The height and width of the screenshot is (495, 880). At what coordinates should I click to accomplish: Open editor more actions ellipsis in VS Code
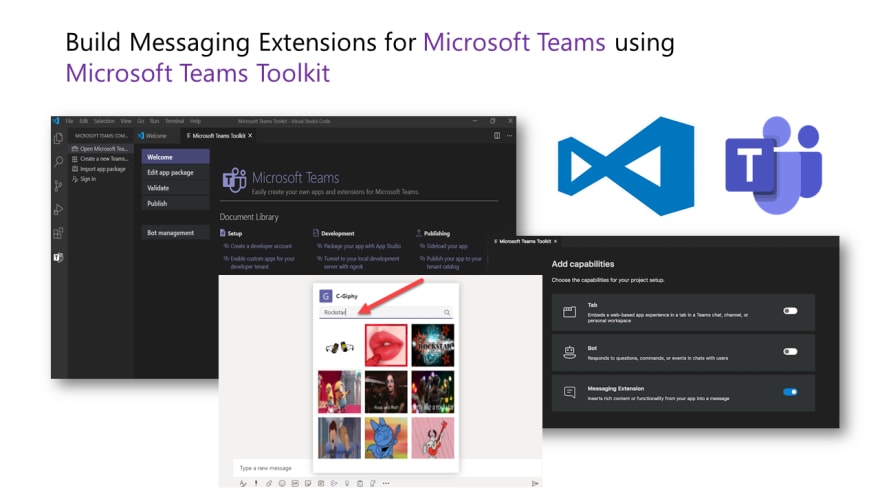[509, 135]
